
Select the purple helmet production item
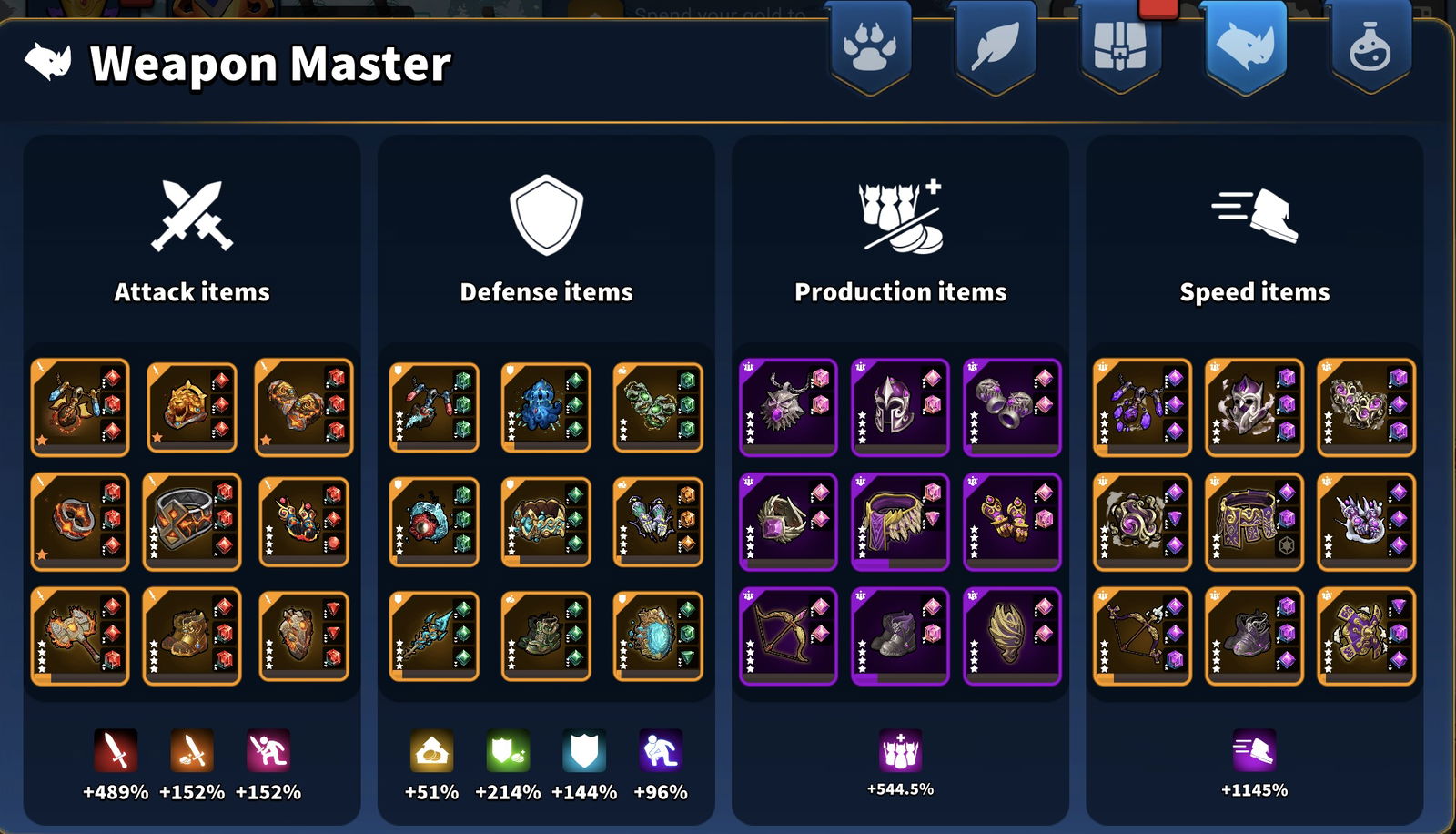click(900, 407)
